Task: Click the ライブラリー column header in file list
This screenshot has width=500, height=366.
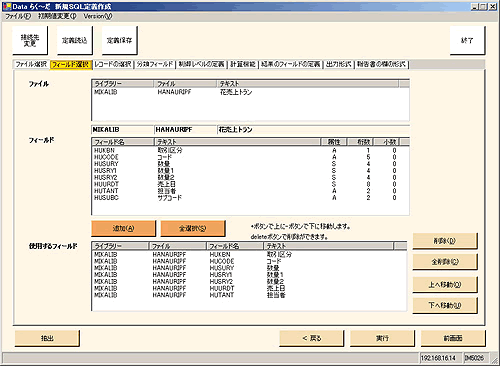Action: (x=123, y=84)
